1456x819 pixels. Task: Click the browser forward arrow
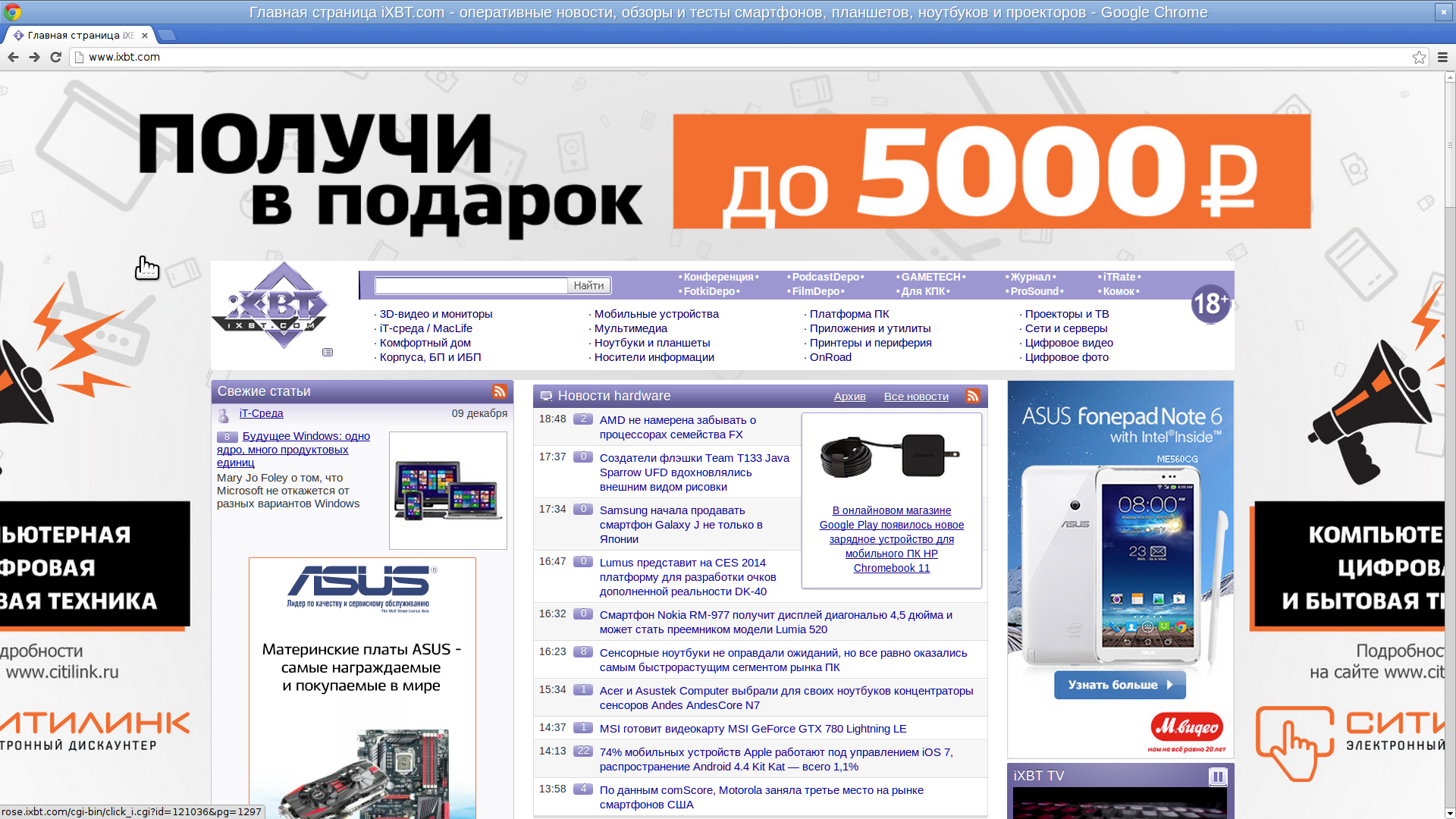(x=34, y=57)
